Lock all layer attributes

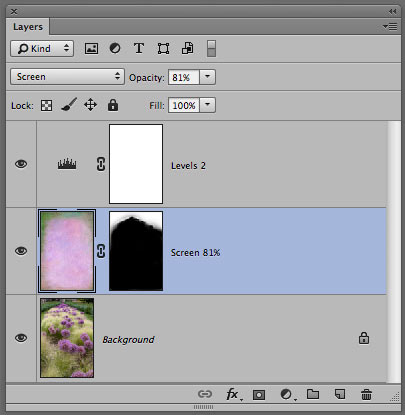113,105
